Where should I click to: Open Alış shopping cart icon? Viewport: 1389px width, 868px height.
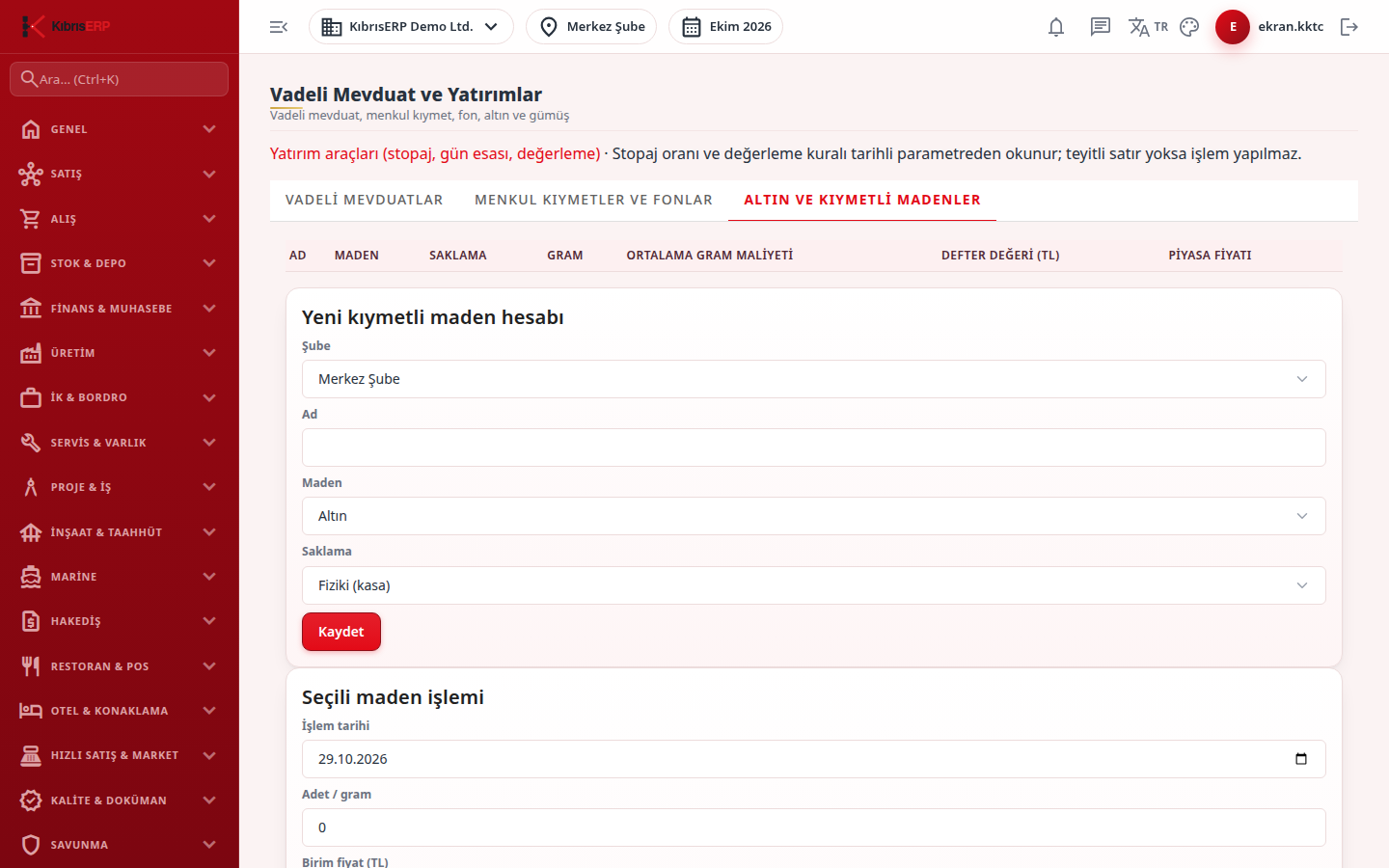click(x=31, y=219)
